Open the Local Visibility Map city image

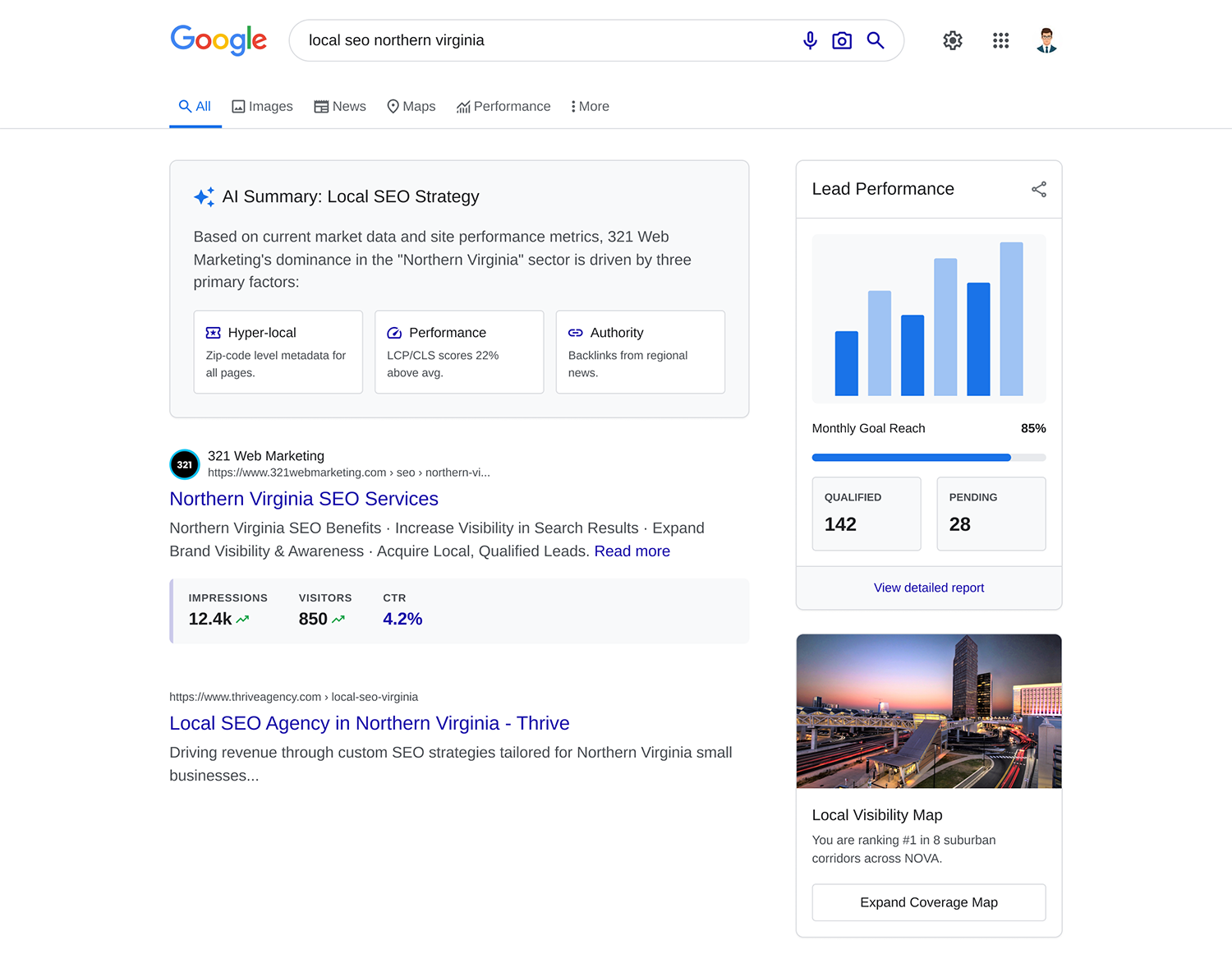point(929,711)
